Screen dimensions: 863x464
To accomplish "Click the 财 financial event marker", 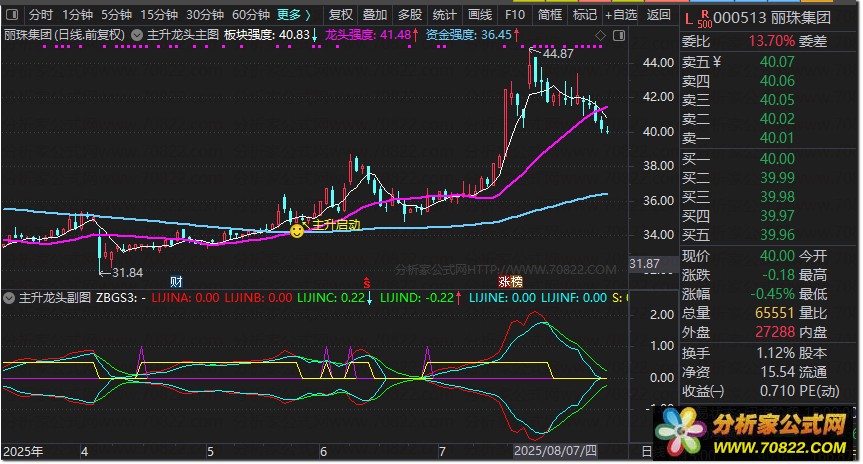I will (x=176, y=282).
